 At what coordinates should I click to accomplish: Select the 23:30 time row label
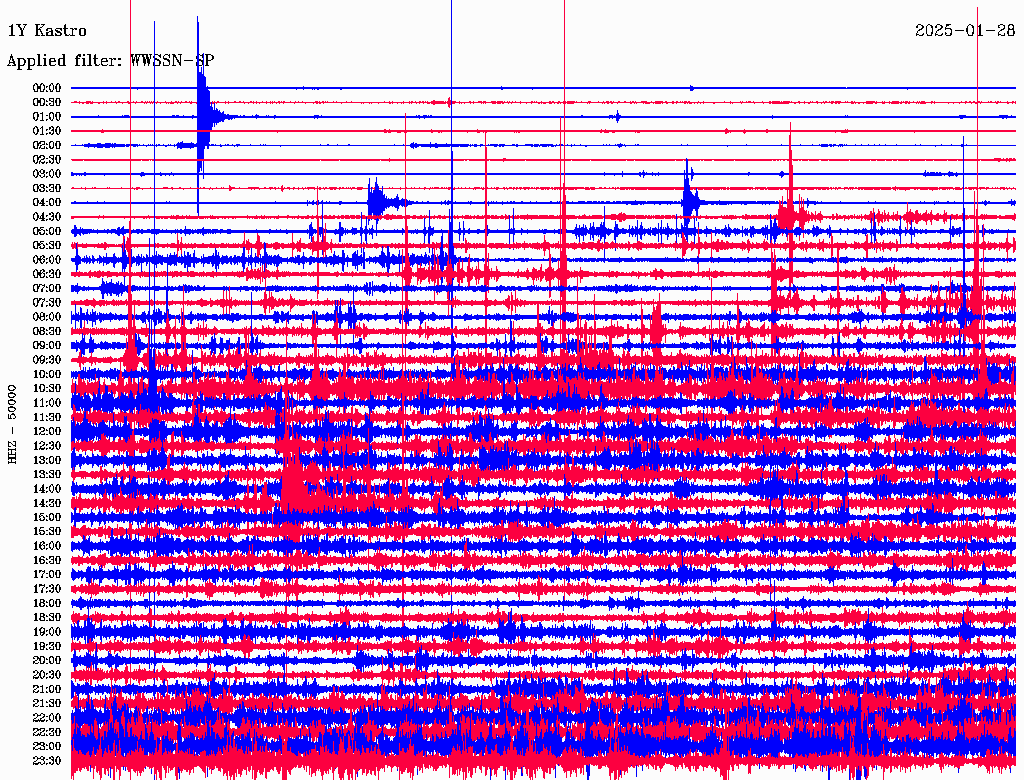point(47,761)
